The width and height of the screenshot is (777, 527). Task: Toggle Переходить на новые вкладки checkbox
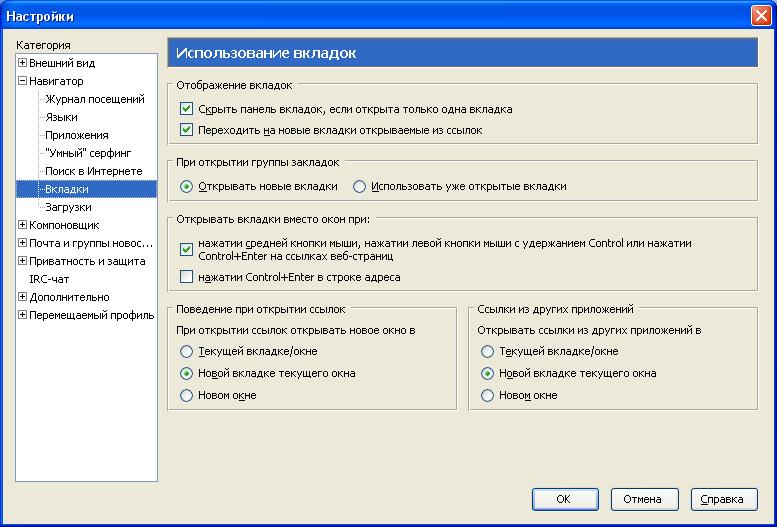186,130
